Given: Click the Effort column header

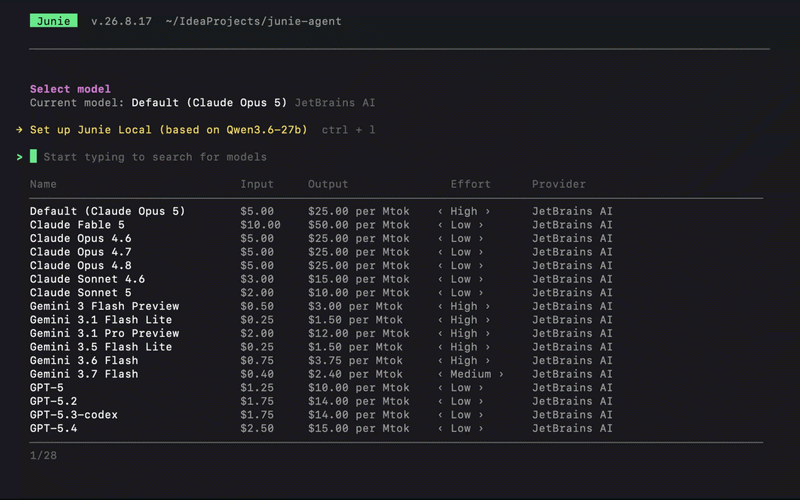Looking at the screenshot, I should click(x=470, y=184).
